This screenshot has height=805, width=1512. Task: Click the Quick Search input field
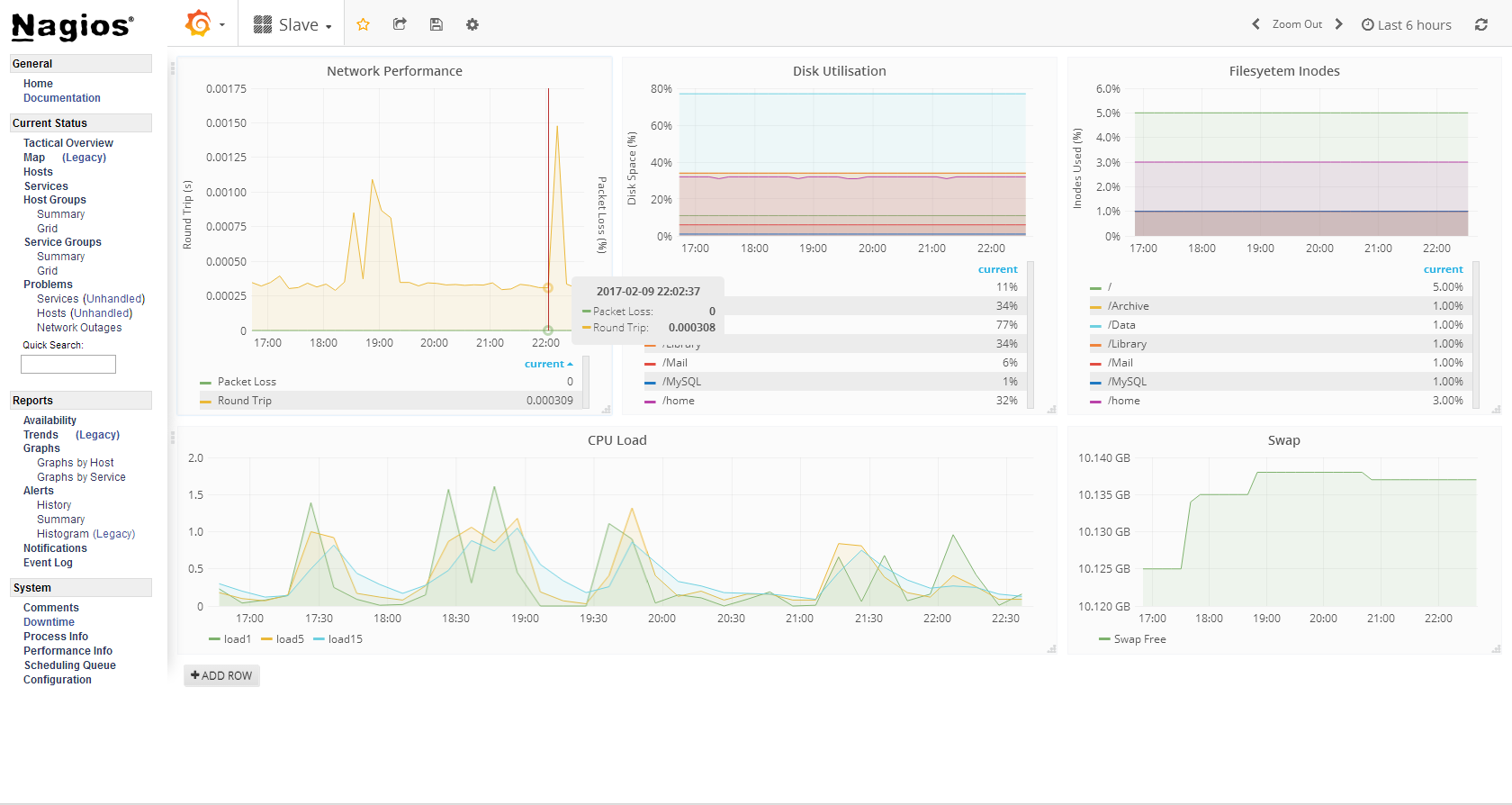pyautogui.click(x=68, y=364)
